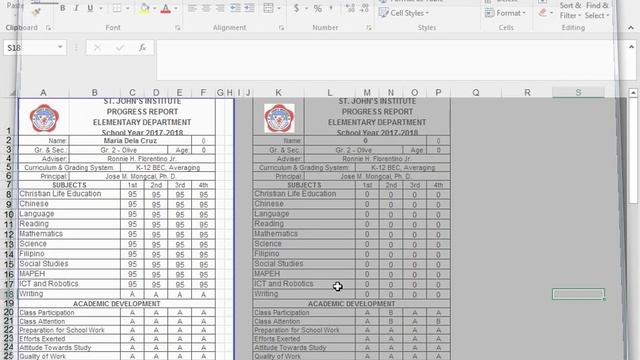
Task: Select the school logo in column A
Action: click(44, 118)
